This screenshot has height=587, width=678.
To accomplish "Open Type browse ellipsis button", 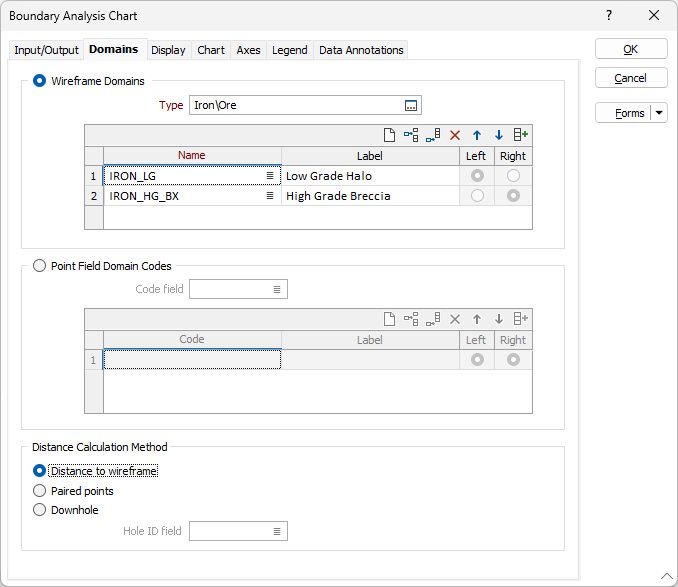I will [411, 105].
